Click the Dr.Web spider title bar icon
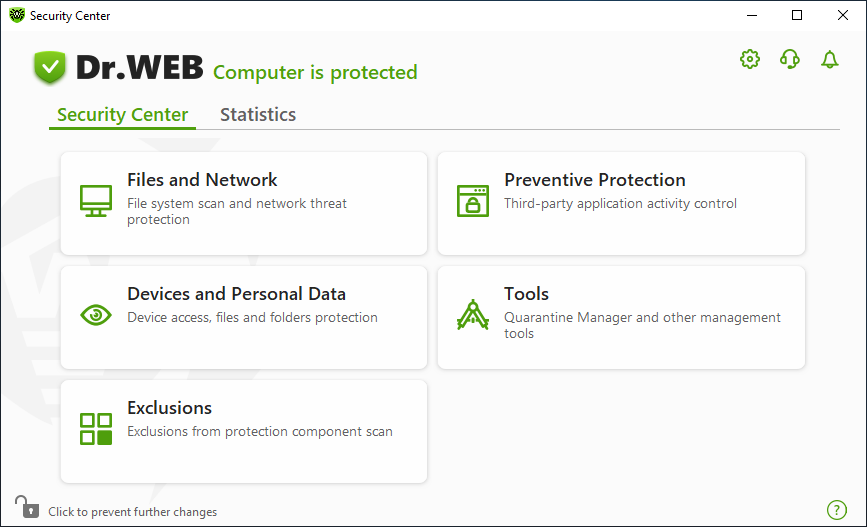Screen dimensions: 867x527 pyautogui.click(x=17, y=15)
